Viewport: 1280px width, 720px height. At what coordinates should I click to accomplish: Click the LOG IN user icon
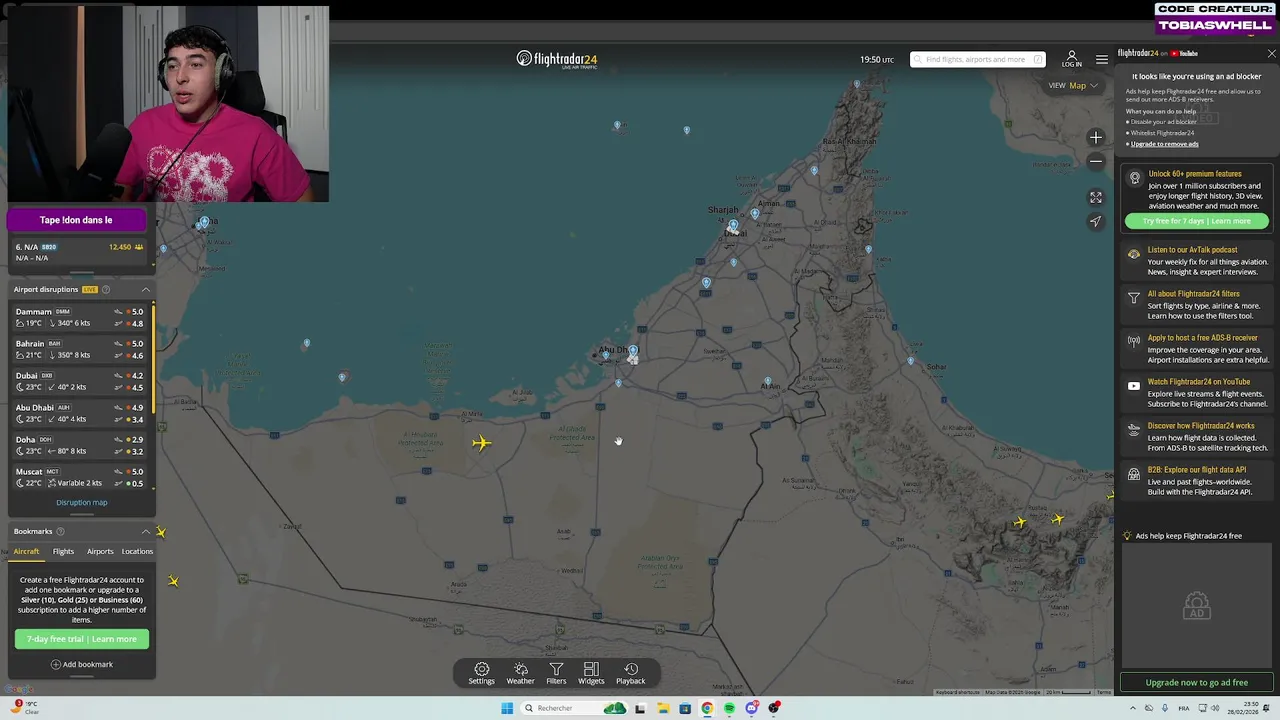[x=1071, y=59]
